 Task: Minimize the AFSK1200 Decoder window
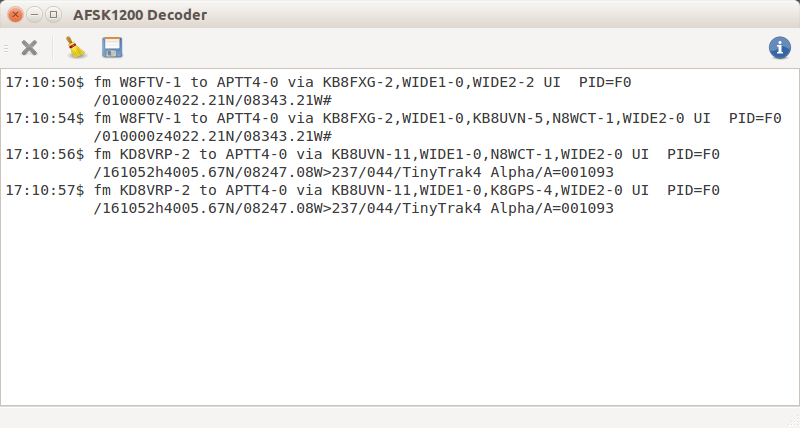[34, 14]
